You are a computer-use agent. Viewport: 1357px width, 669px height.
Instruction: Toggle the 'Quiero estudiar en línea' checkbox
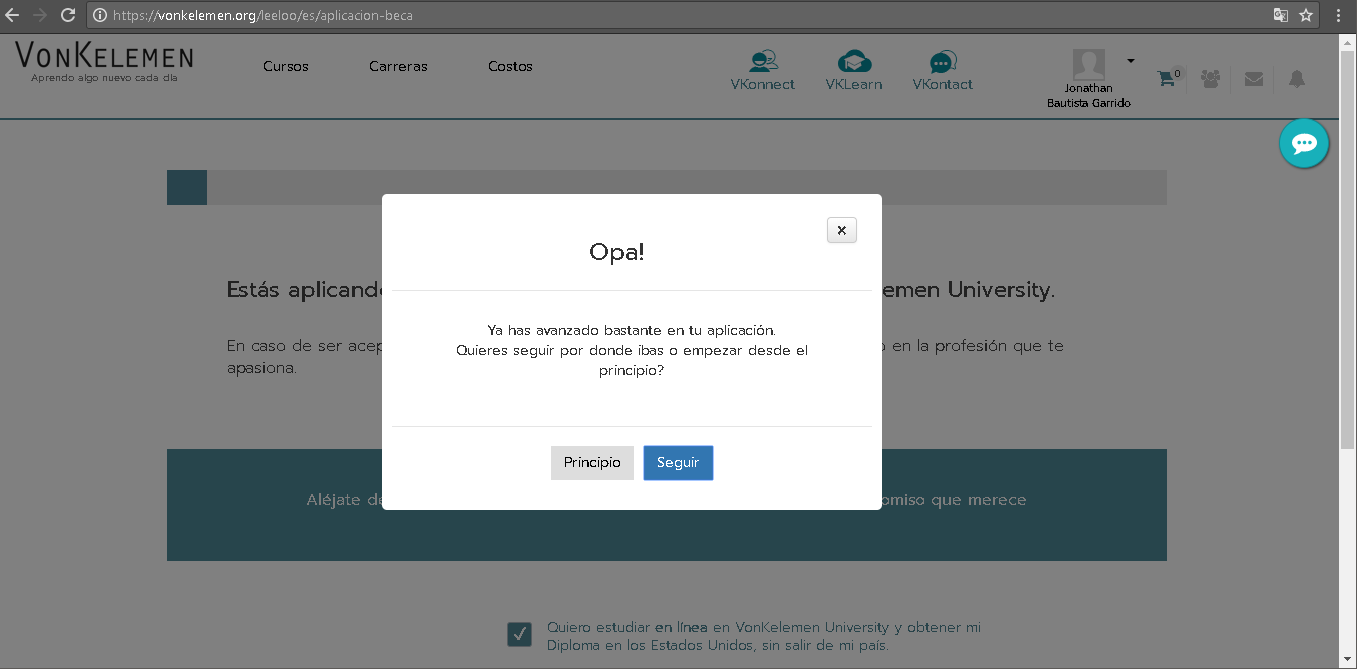pyautogui.click(x=519, y=634)
